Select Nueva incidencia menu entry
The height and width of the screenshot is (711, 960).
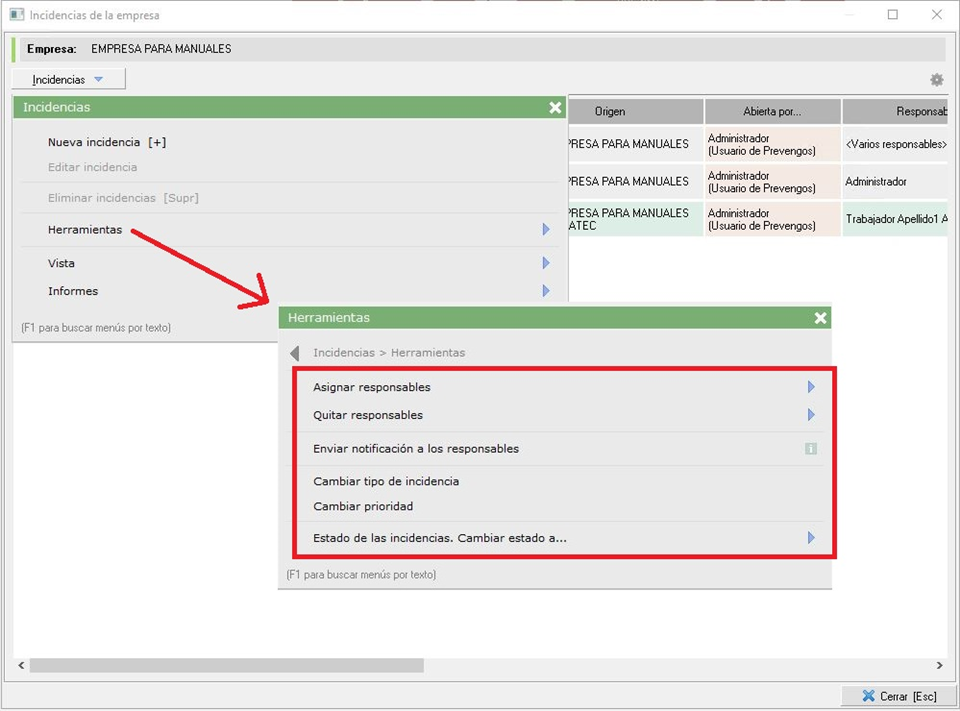(107, 142)
